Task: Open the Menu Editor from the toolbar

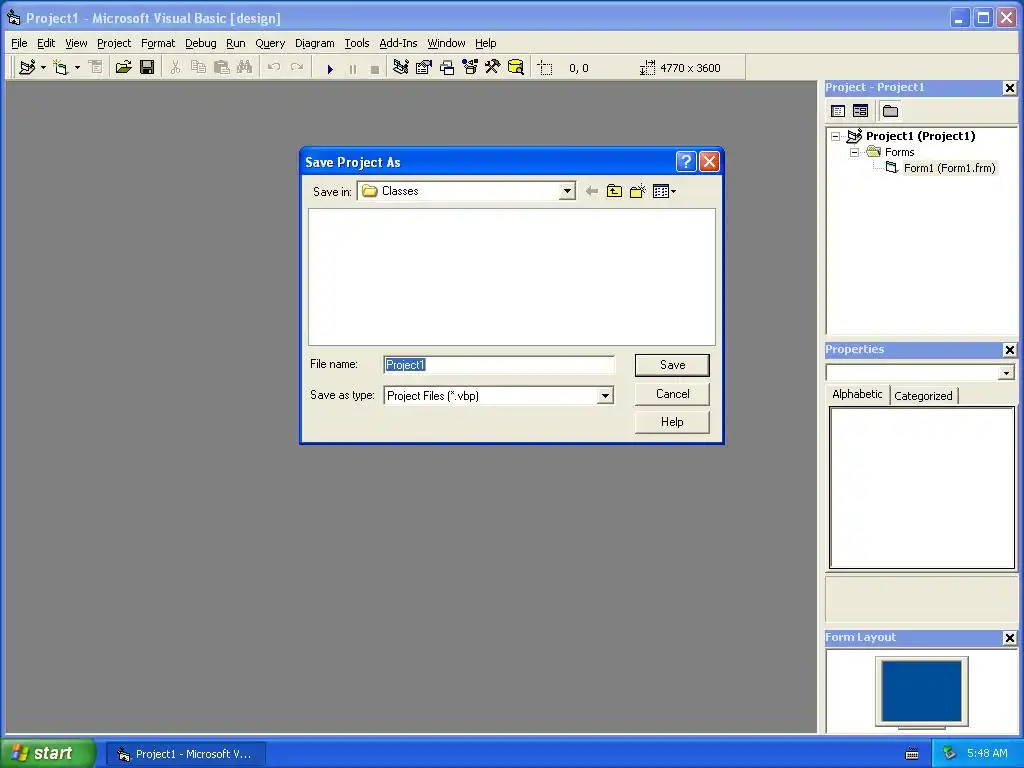Action: click(95, 67)
